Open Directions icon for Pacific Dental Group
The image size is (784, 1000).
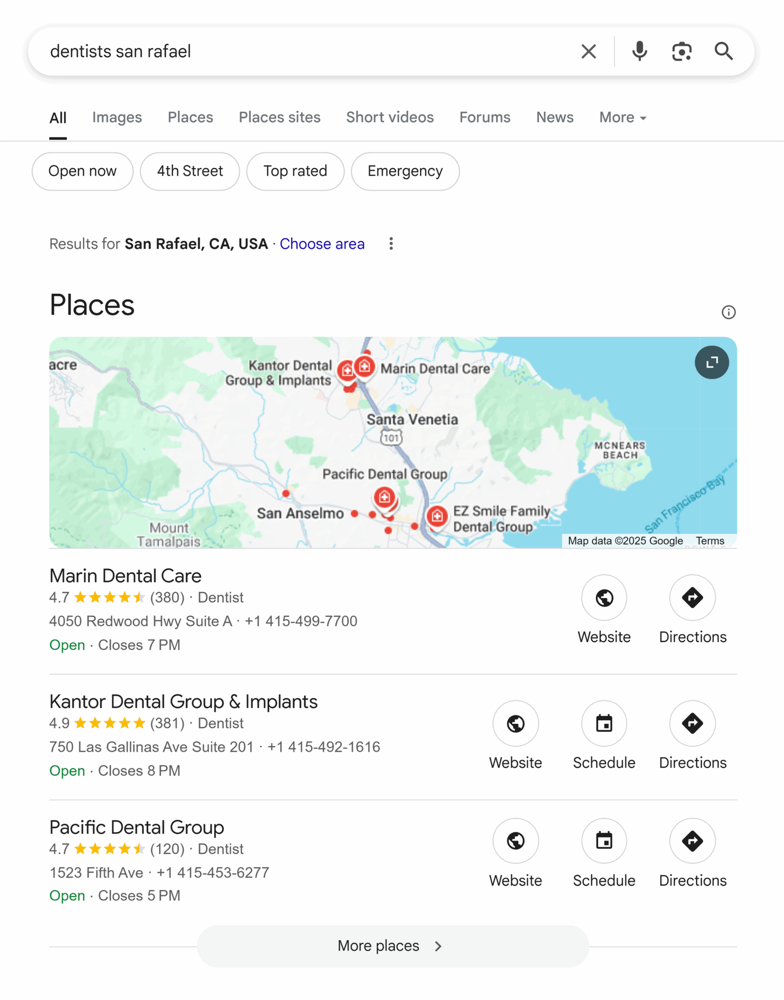click(x=692, y=841)
